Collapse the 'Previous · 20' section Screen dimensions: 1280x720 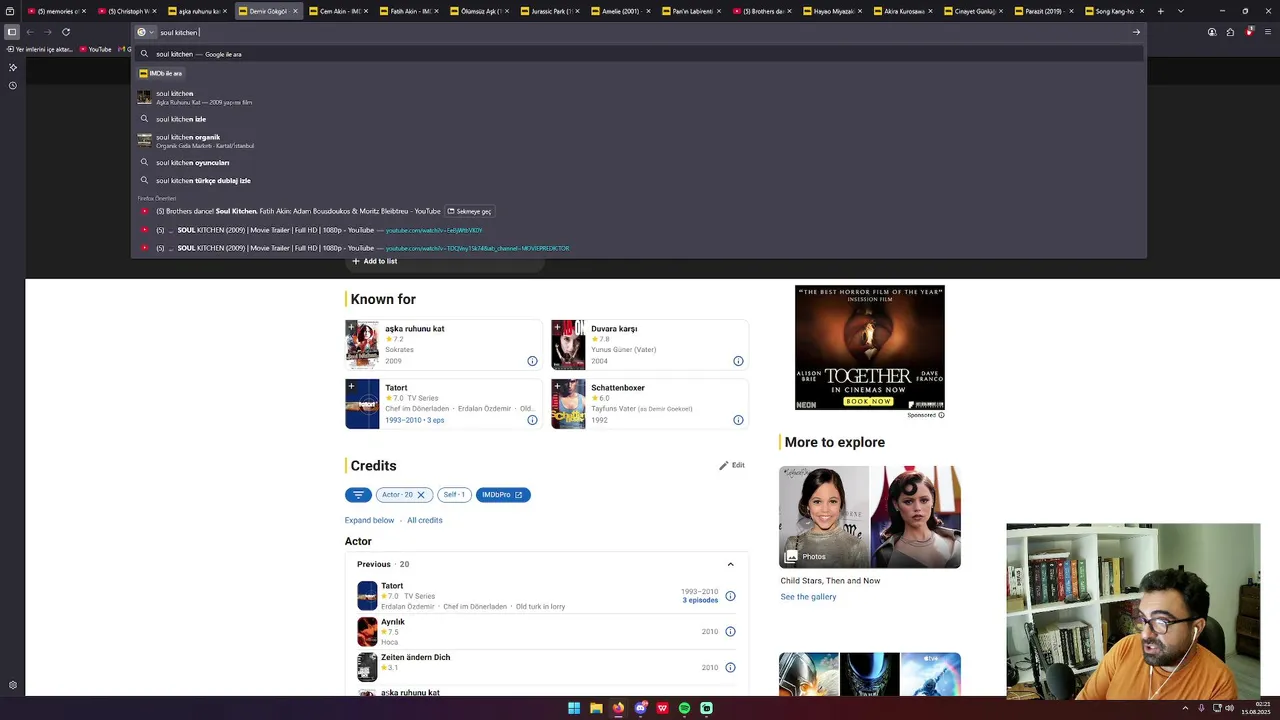tap(730, 564)
